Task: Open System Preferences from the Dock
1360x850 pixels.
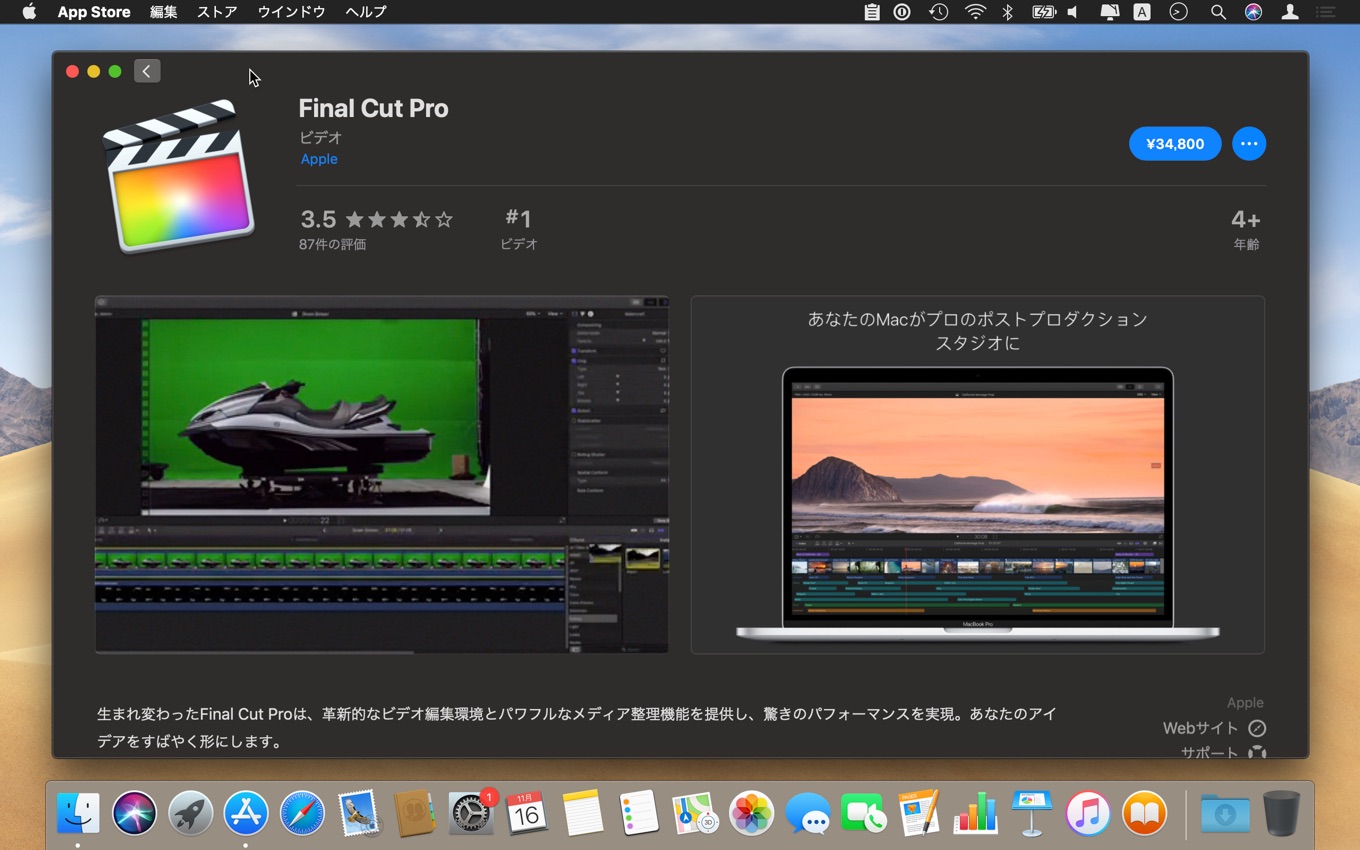Action: tap(470, 813)
